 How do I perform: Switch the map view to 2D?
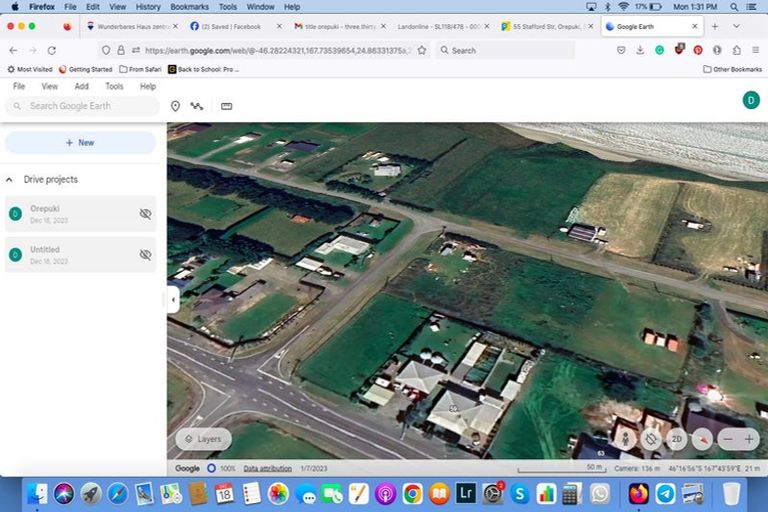point(676,439)
